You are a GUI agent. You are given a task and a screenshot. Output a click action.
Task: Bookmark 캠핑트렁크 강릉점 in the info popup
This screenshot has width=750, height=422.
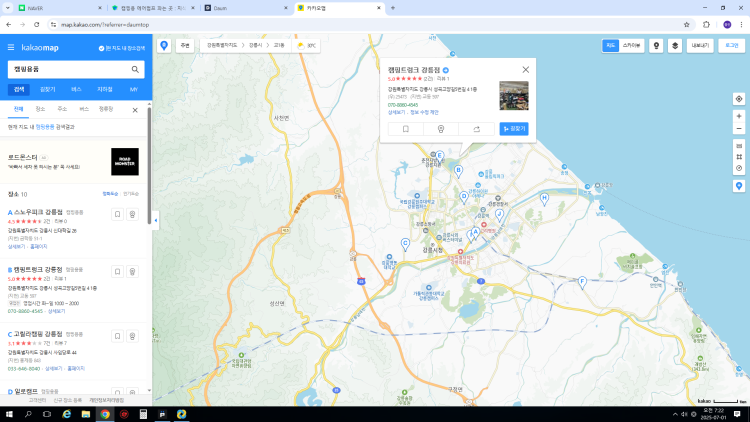406,129
